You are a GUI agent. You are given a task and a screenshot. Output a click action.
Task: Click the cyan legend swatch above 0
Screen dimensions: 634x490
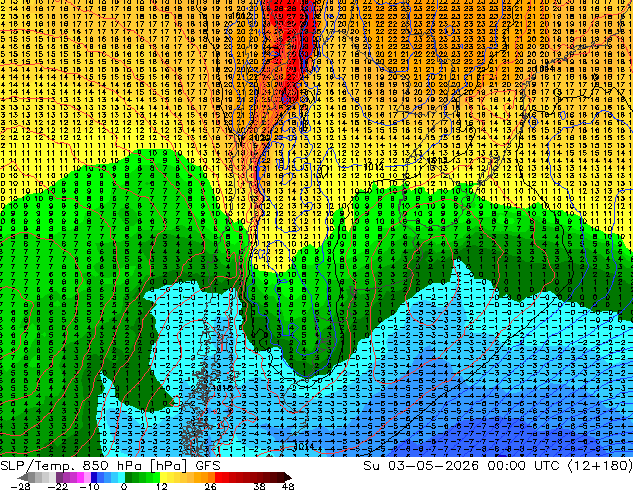tap(122, 477)
